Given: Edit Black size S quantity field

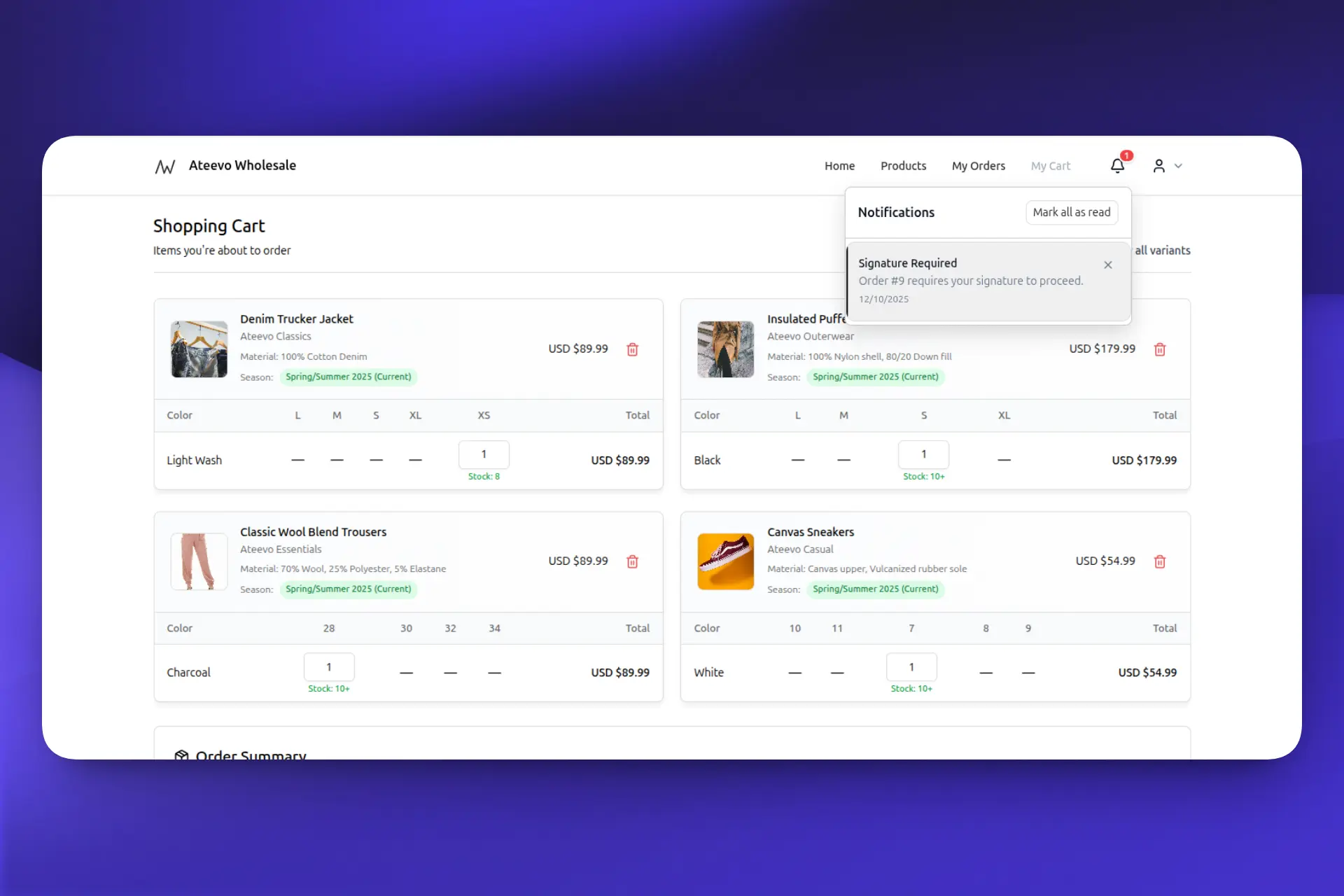Looking at the screenshot, I should [x=923, y=454].
